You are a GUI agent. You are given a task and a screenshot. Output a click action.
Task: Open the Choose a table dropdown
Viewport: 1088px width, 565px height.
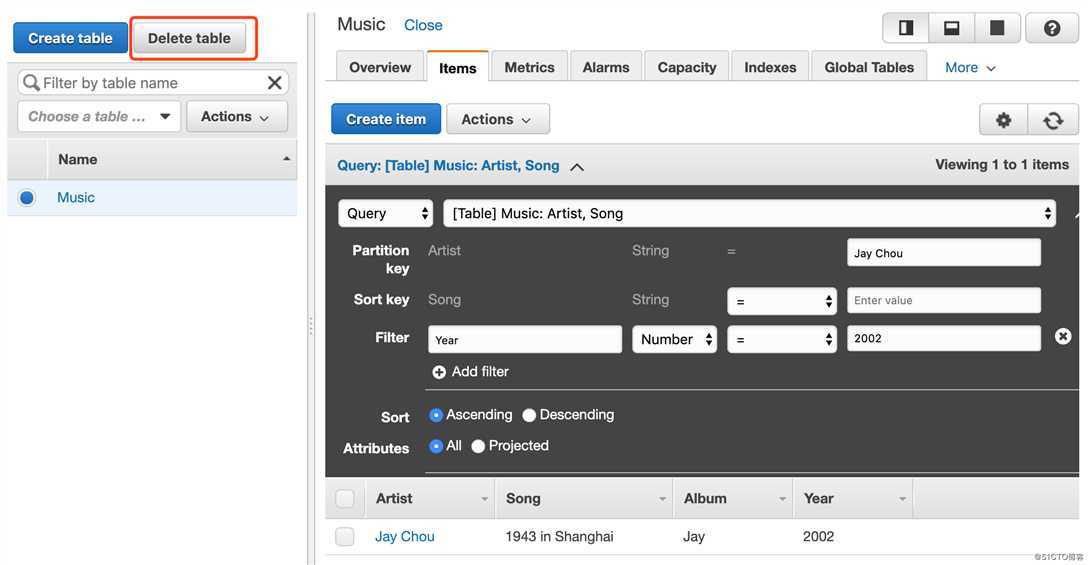click(99, 117)
